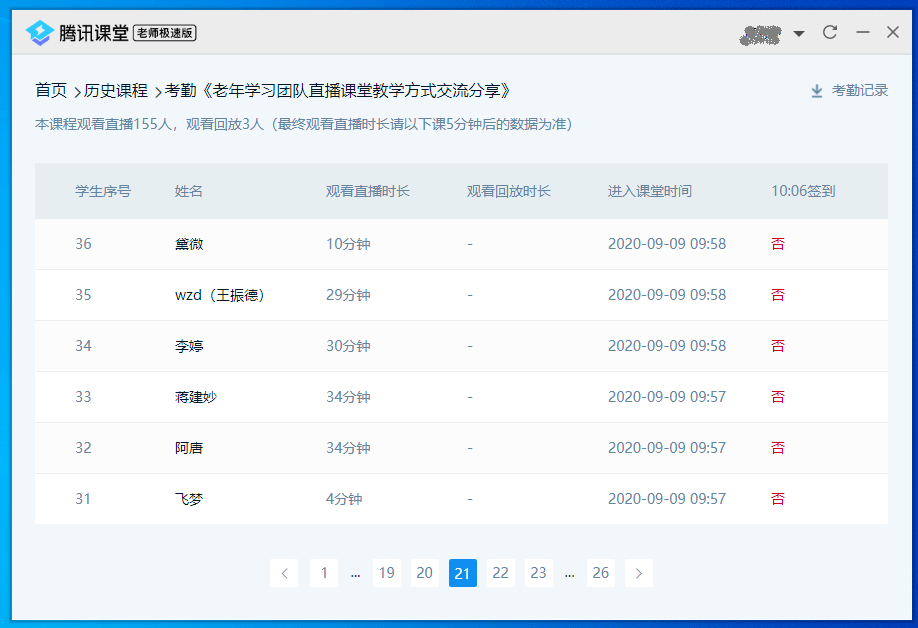Select page 22 in pagination

[500, 572]
